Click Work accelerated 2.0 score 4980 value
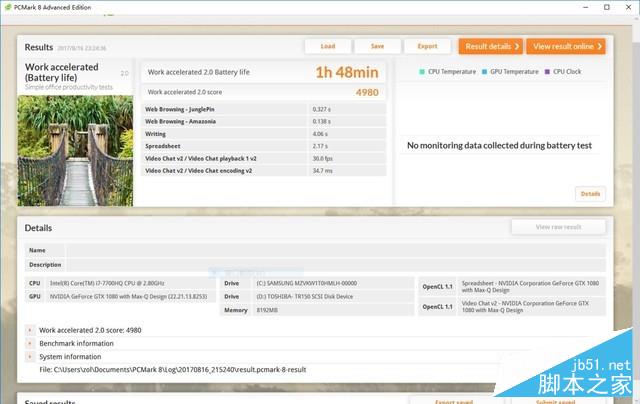640x404 pixels. (x=367, y=92)
